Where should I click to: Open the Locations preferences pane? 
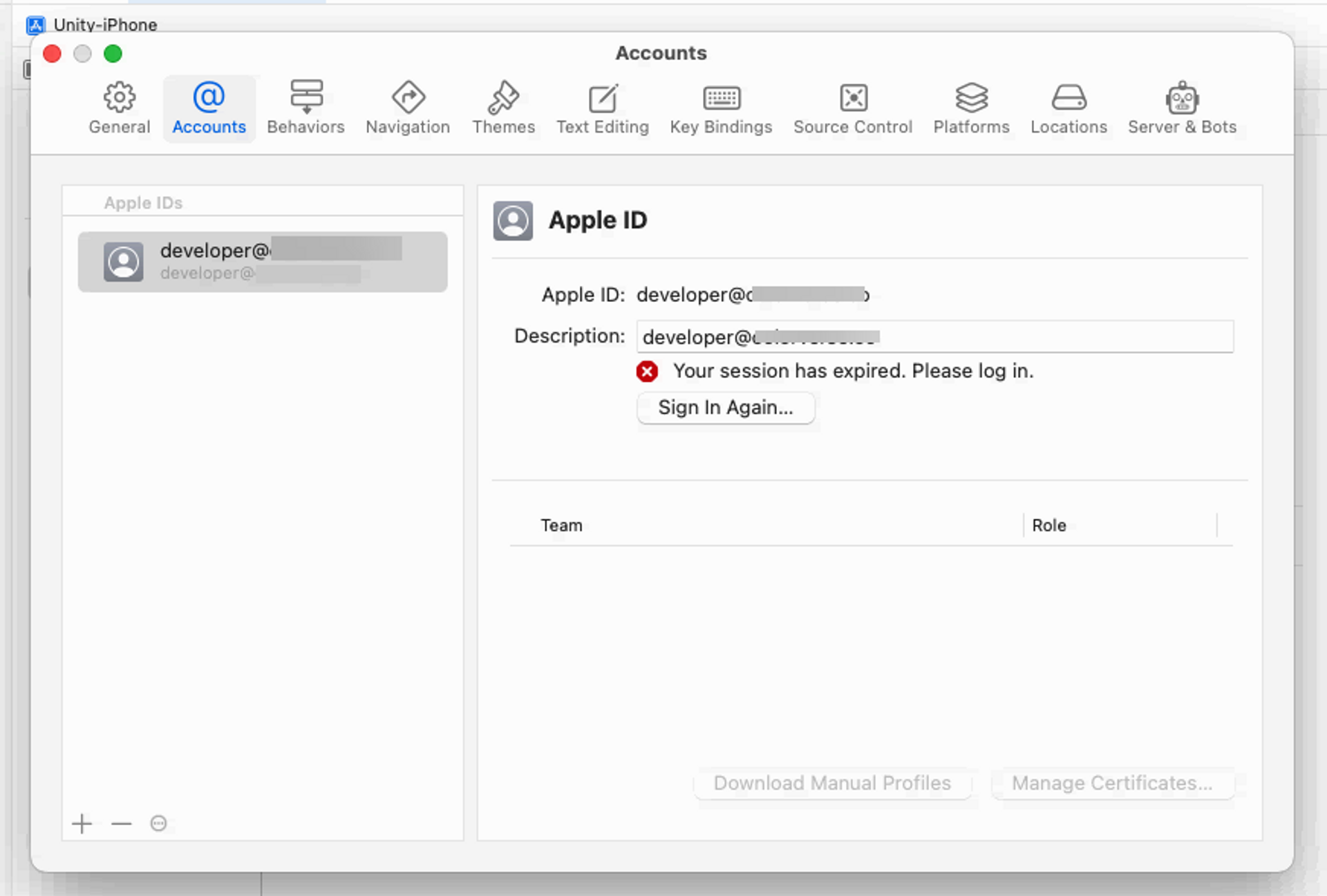(1069, 108)
